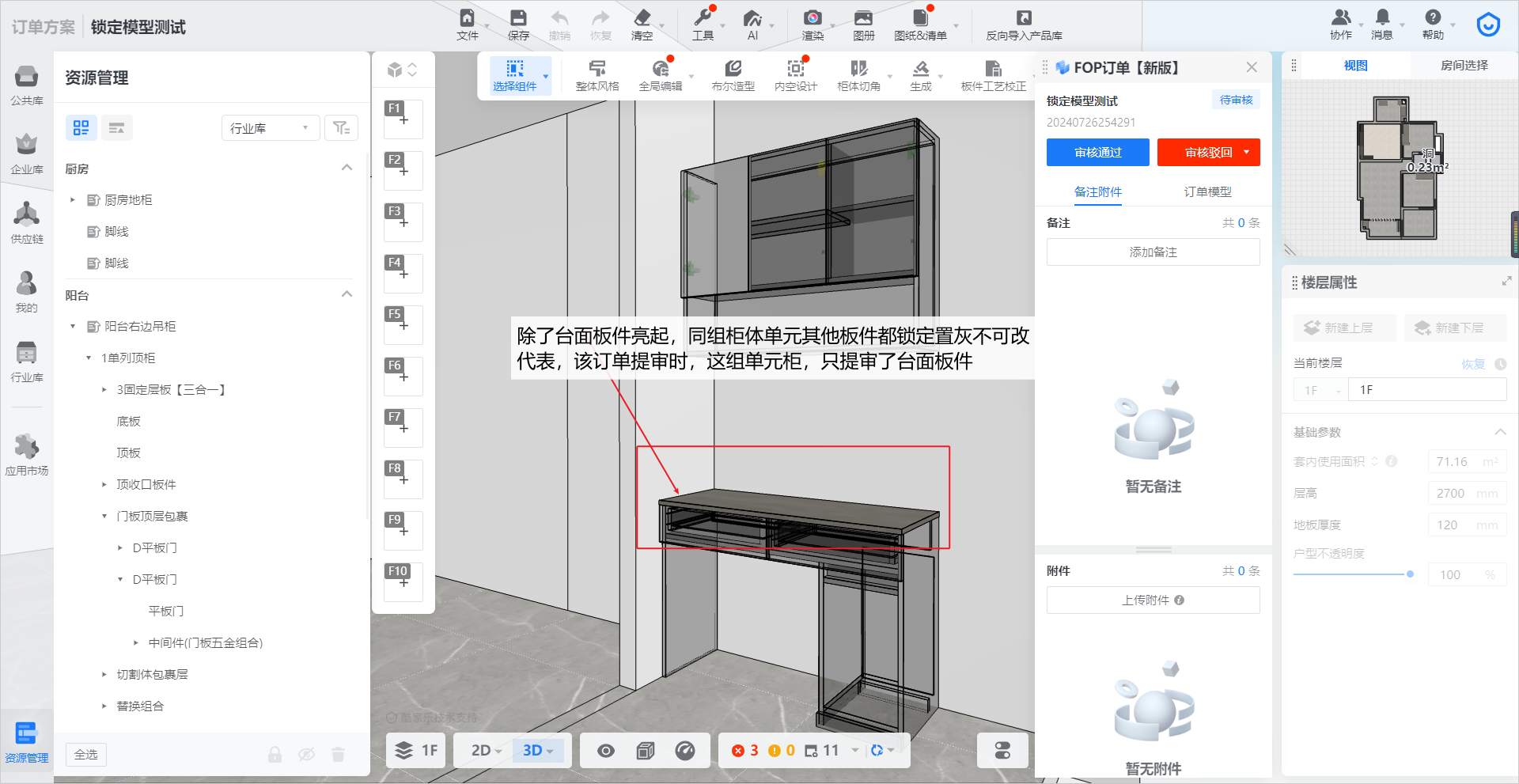Click the floor plan thumbnail preview
1519x784 pixels.
(1399, 169)
